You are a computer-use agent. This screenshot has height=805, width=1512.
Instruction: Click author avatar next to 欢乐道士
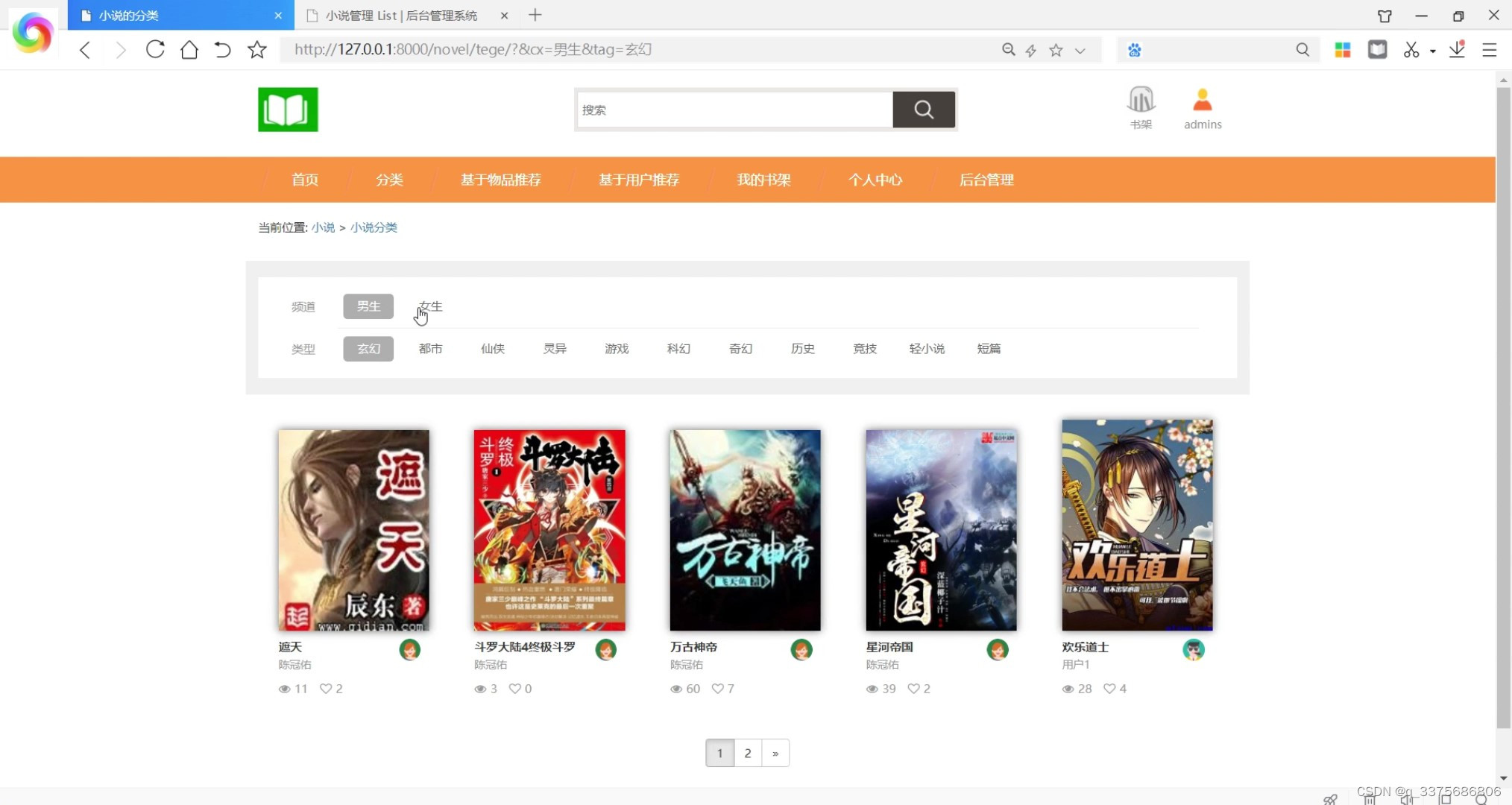coord(1193,650)
